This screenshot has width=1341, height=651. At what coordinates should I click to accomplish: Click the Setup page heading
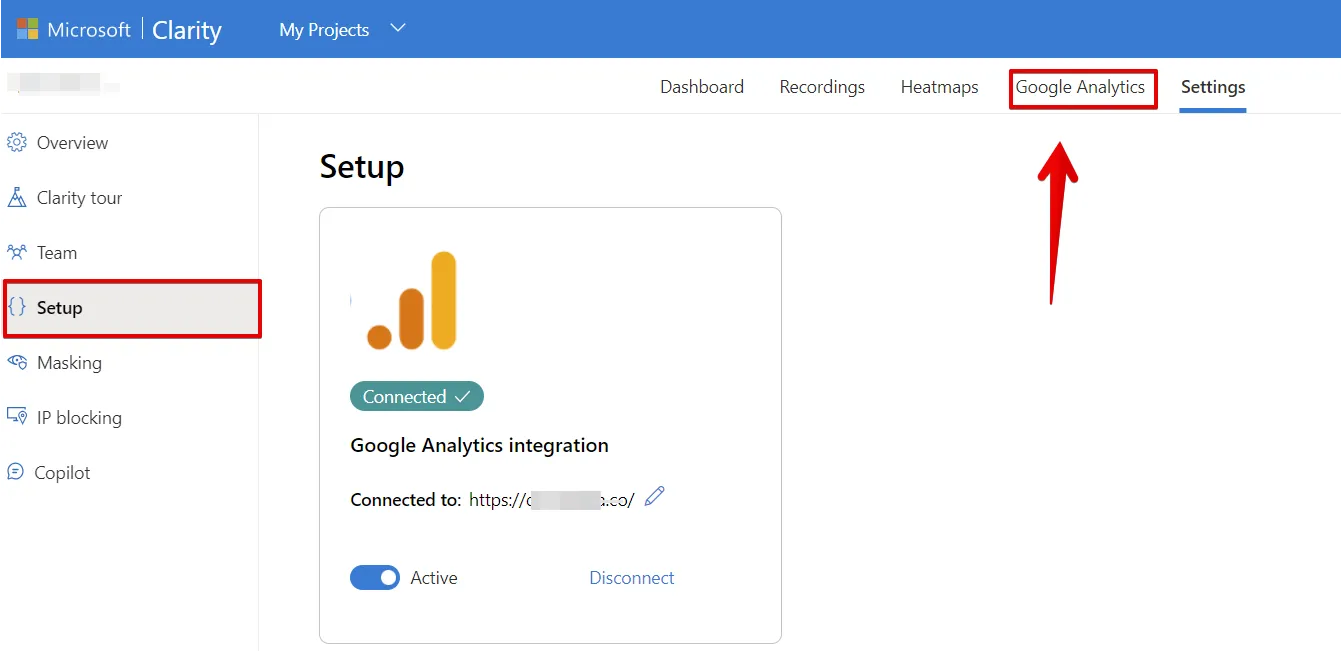[362, 166]
